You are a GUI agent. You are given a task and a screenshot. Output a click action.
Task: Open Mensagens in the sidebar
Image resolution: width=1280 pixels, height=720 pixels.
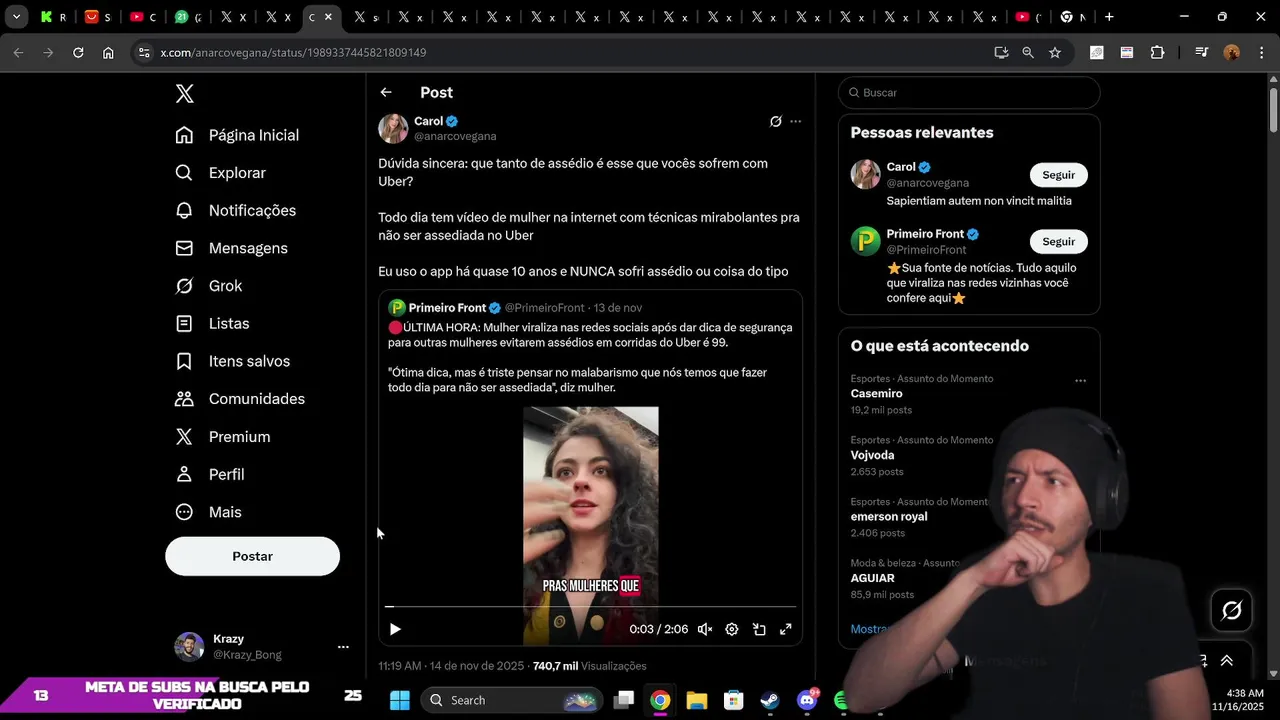point(232,248)
